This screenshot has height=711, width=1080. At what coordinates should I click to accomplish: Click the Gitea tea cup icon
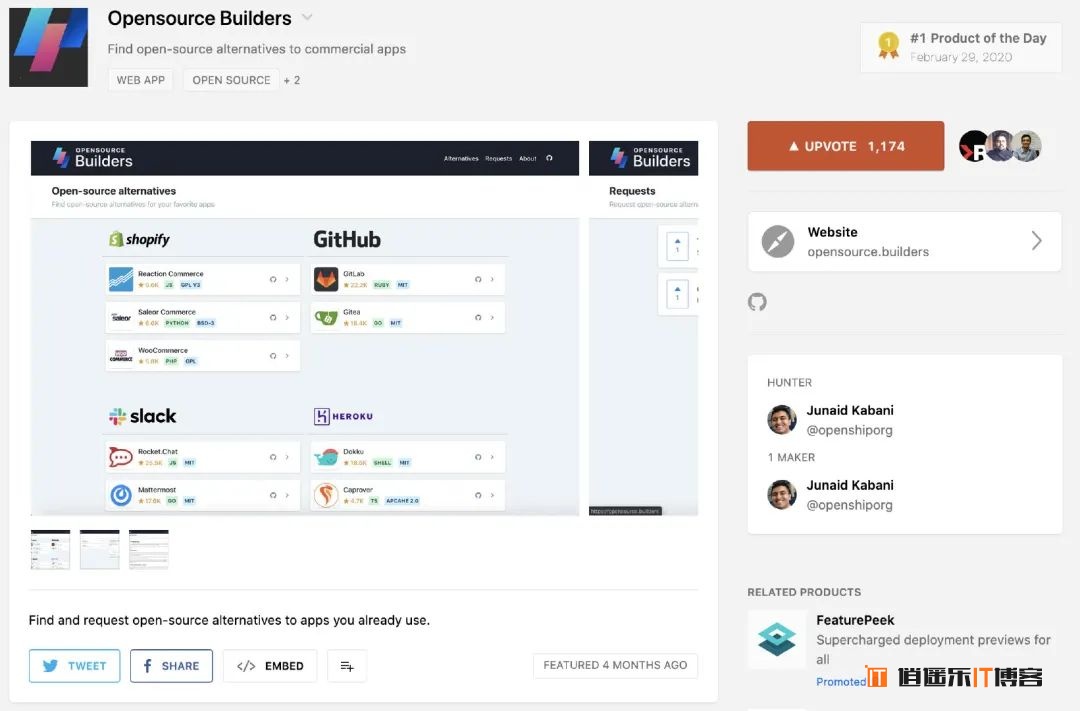[326, 318]
